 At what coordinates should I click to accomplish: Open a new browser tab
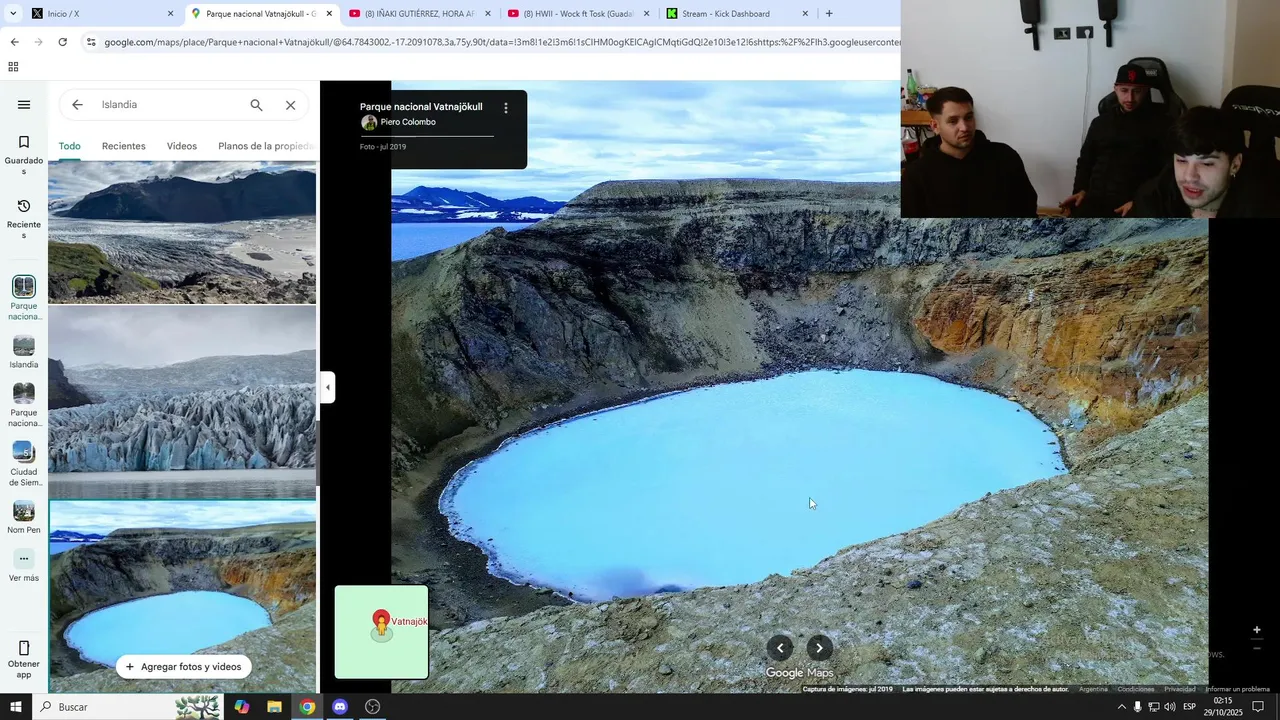click(x=829, y=14)
